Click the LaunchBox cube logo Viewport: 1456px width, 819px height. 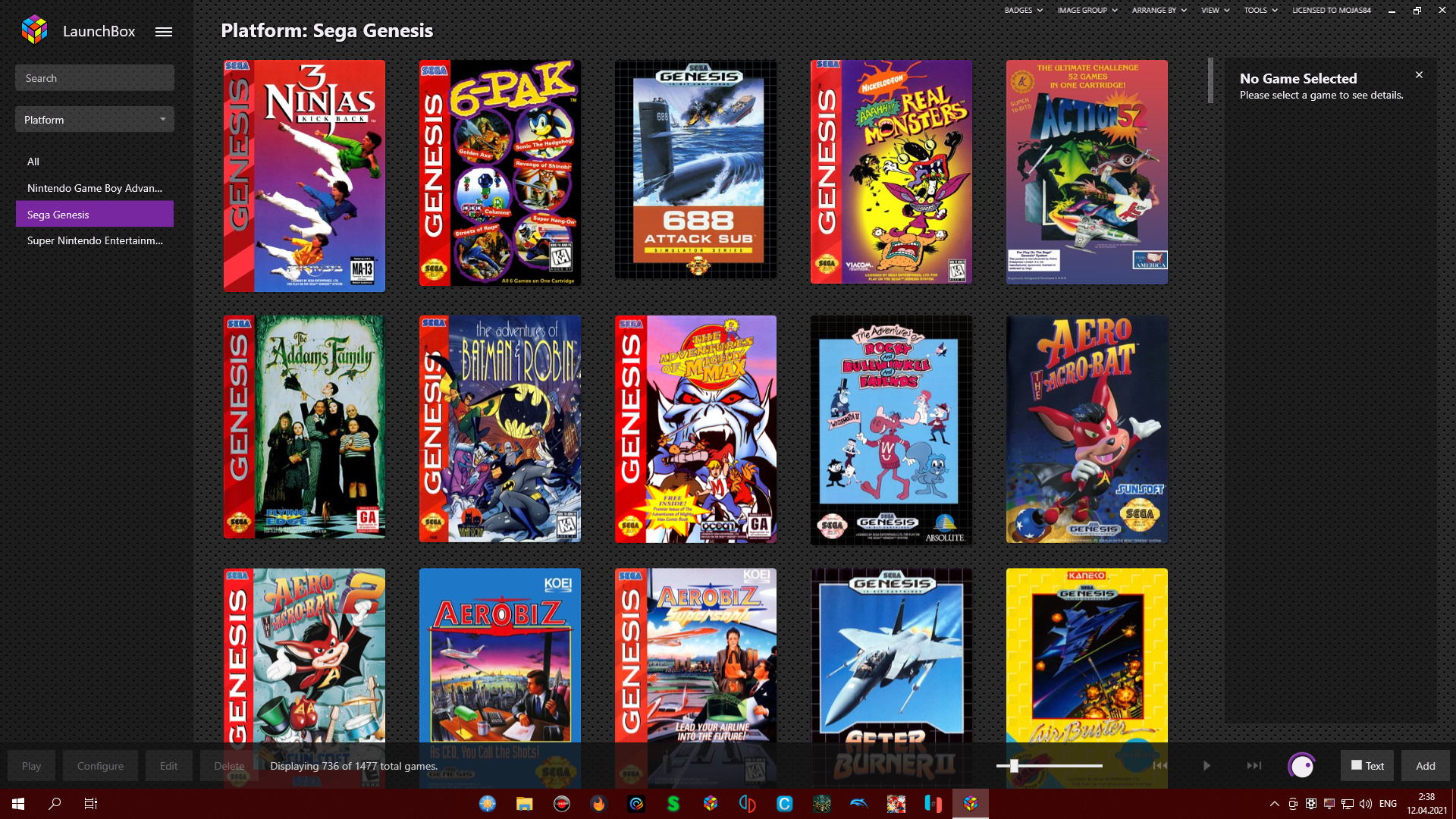tap(34, 30)
